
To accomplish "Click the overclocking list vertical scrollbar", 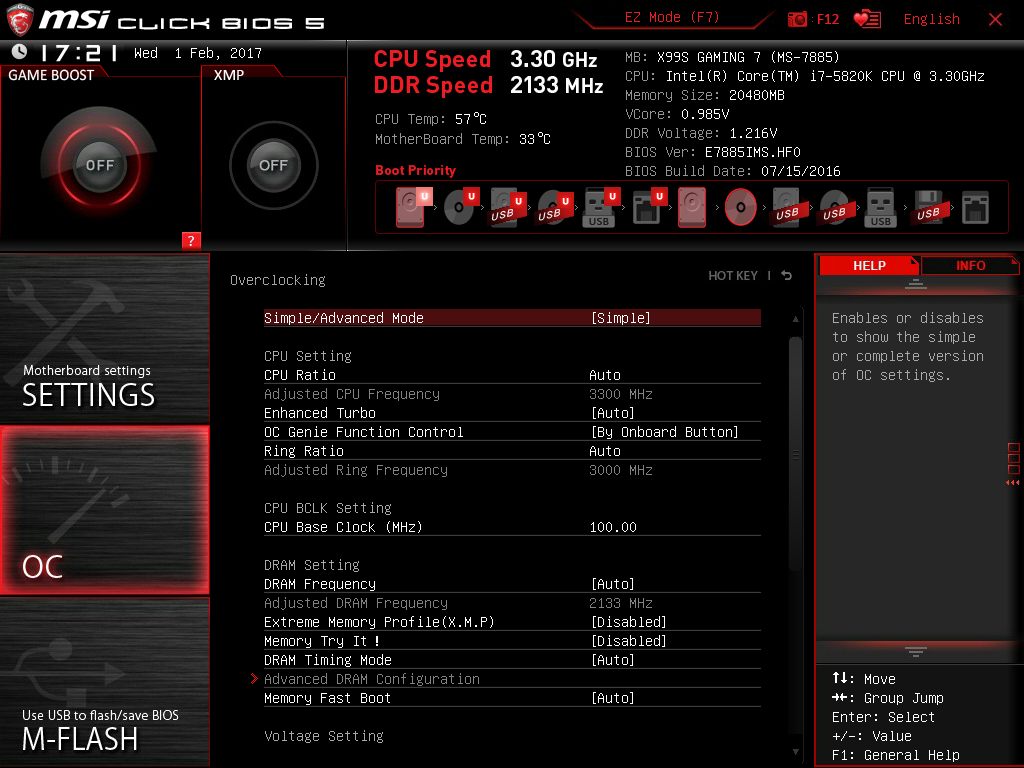I will pyautogui.click(x=796, y=450).
